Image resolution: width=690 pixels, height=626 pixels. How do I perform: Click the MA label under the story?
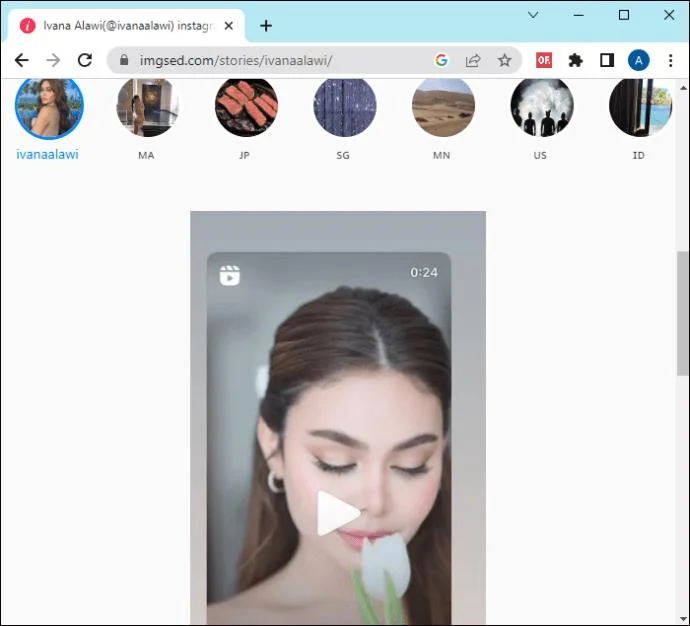(x=146, y=155)
